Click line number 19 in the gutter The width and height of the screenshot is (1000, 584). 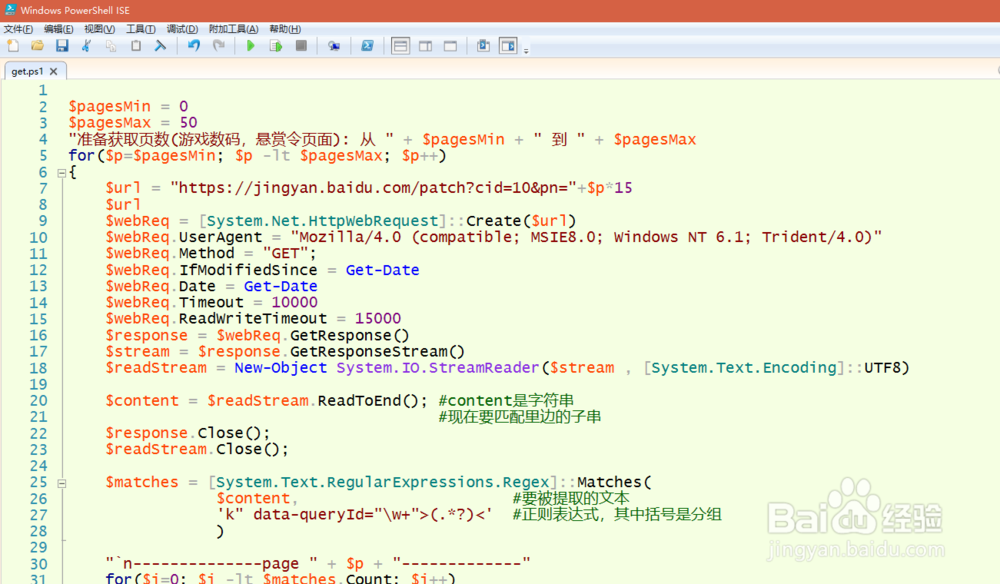pyautogui.click(x=38, y=384)
